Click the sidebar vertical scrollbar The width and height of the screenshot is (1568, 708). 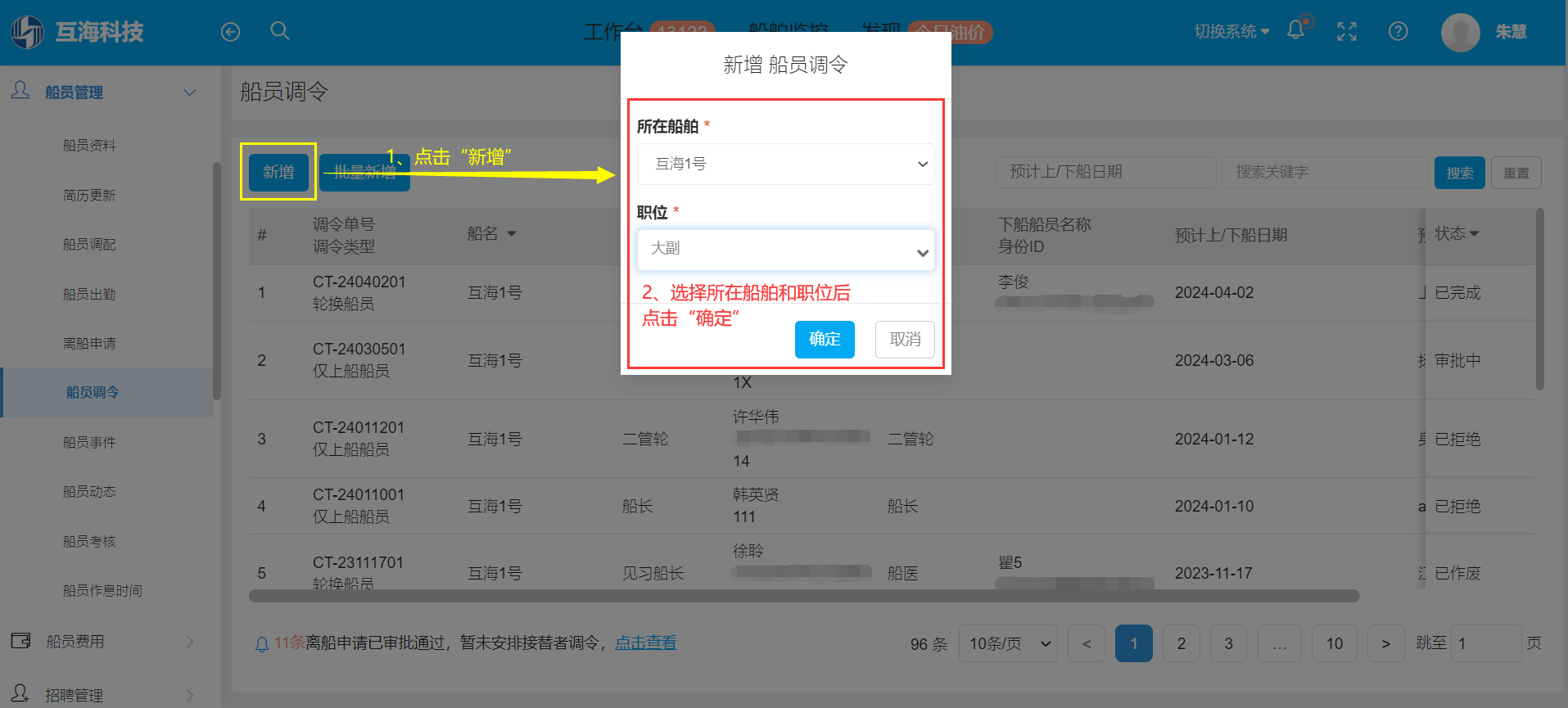pos(217,281)
